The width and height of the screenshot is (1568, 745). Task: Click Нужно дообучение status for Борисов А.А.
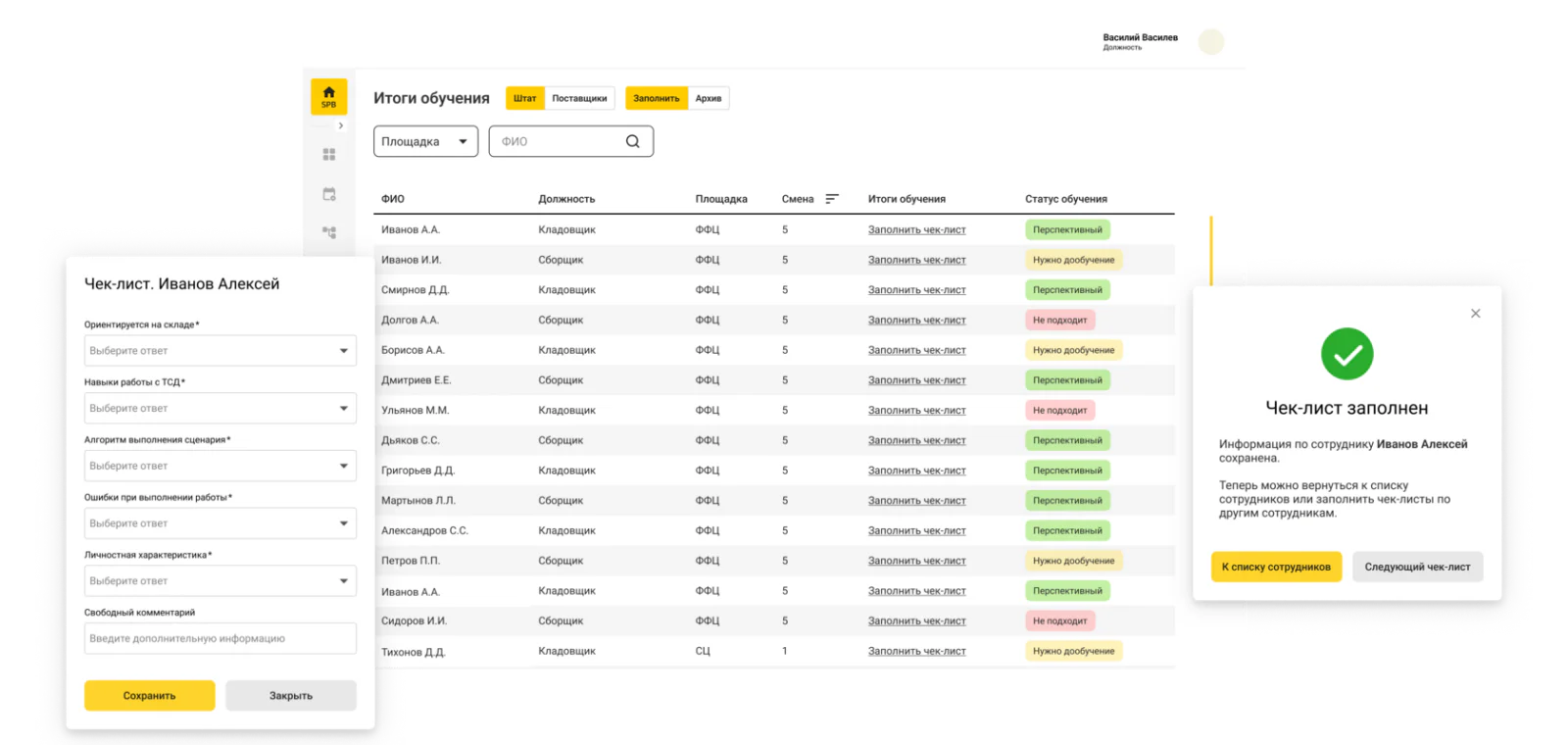pos(1073,350)
